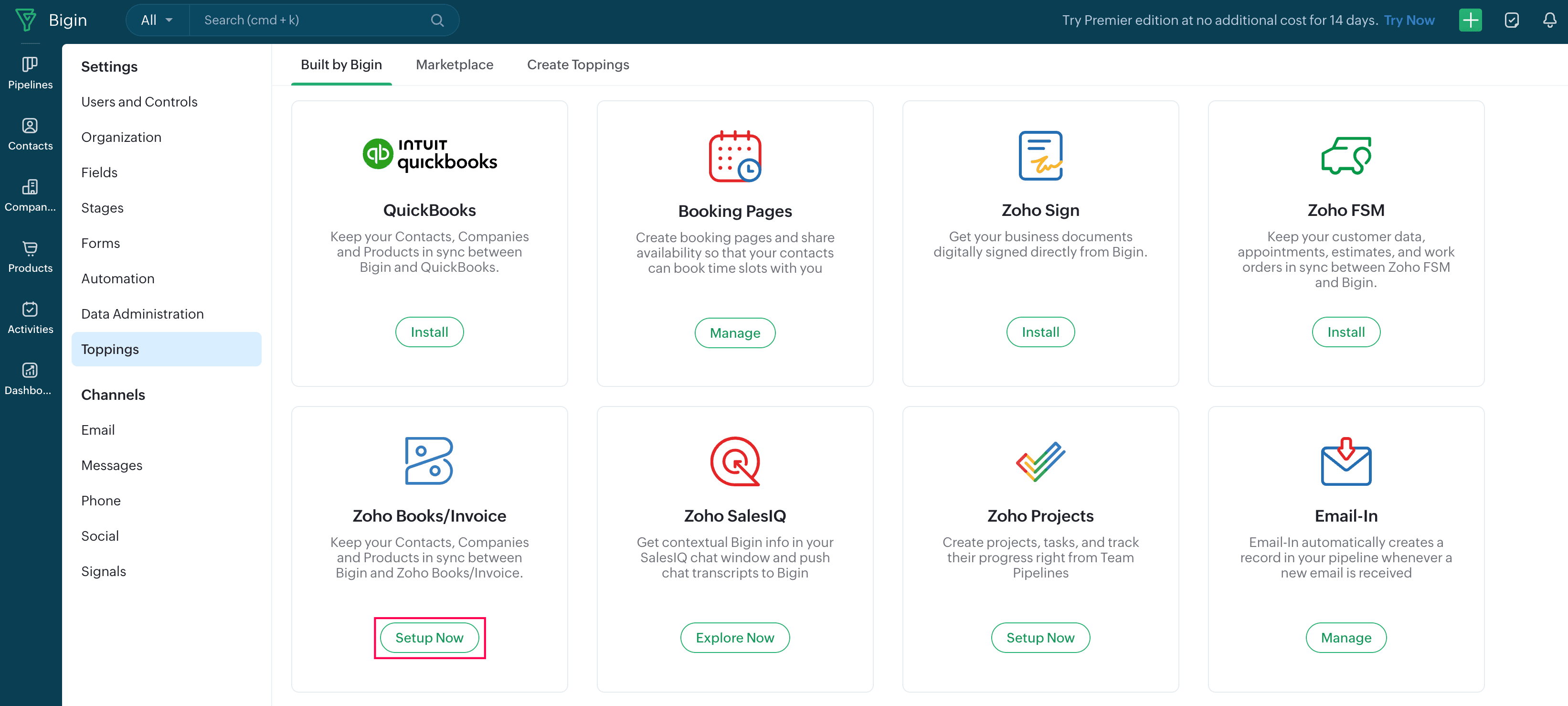The height and width of the screenshot is (706, 1568).
Task: Open the Activities module icon
Action: click(x=30, y=317)
